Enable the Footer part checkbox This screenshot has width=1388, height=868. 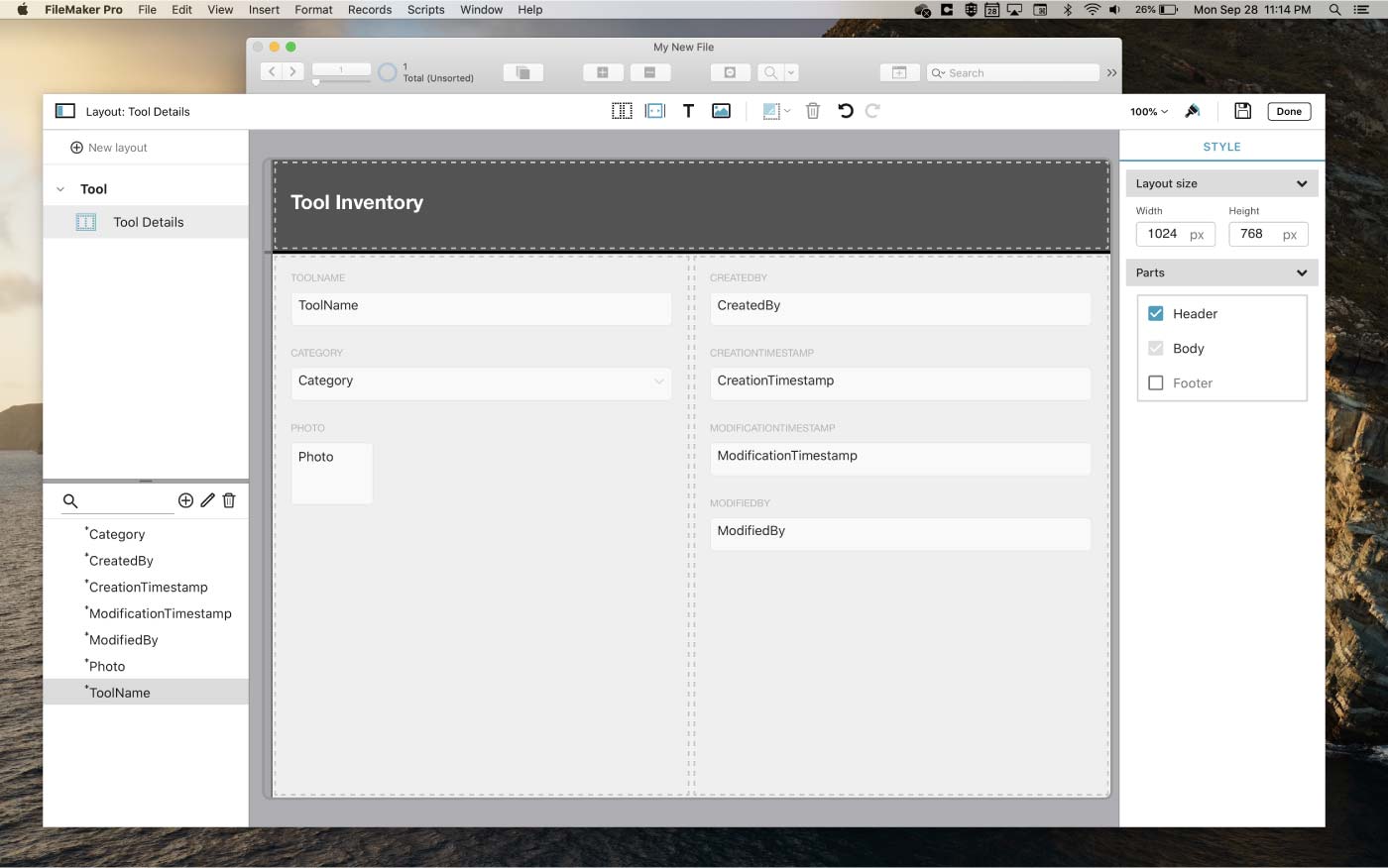(1155, 382)
